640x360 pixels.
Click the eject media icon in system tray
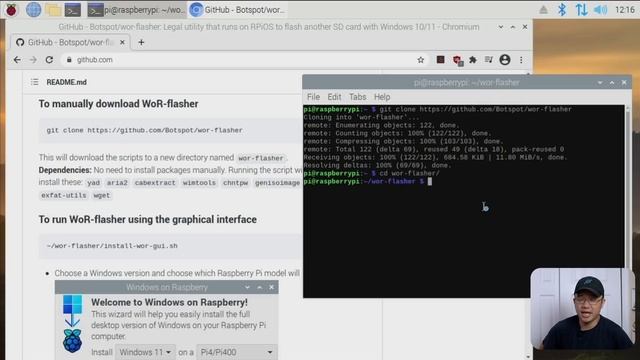click(x=543, y=9)
